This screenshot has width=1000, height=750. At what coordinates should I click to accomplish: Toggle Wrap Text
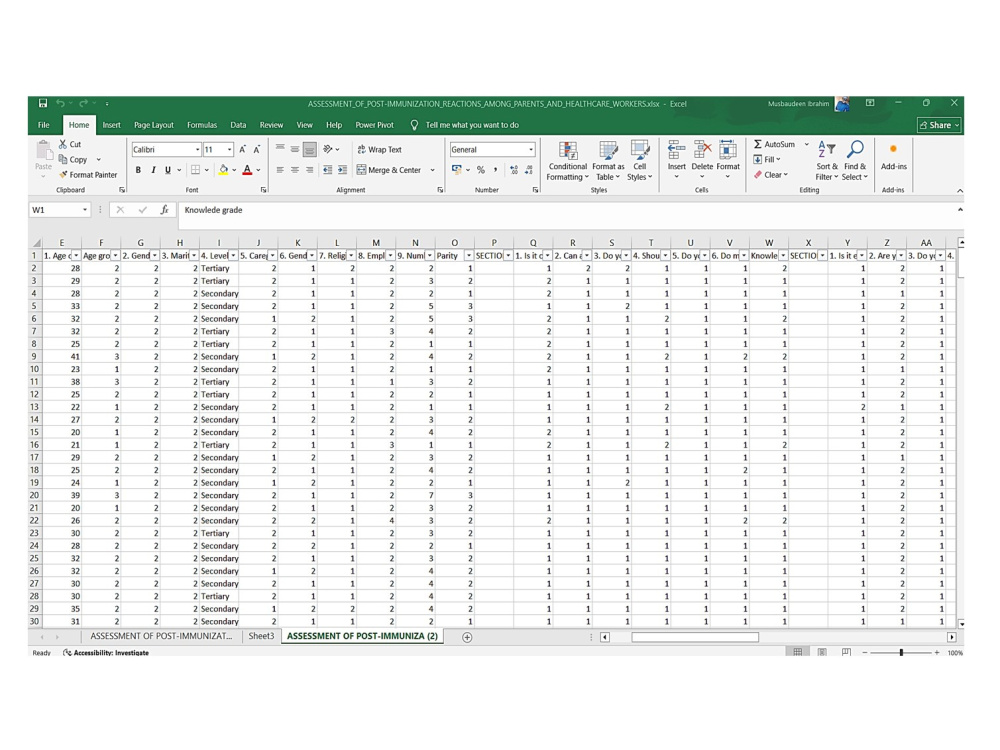(379, 149)
